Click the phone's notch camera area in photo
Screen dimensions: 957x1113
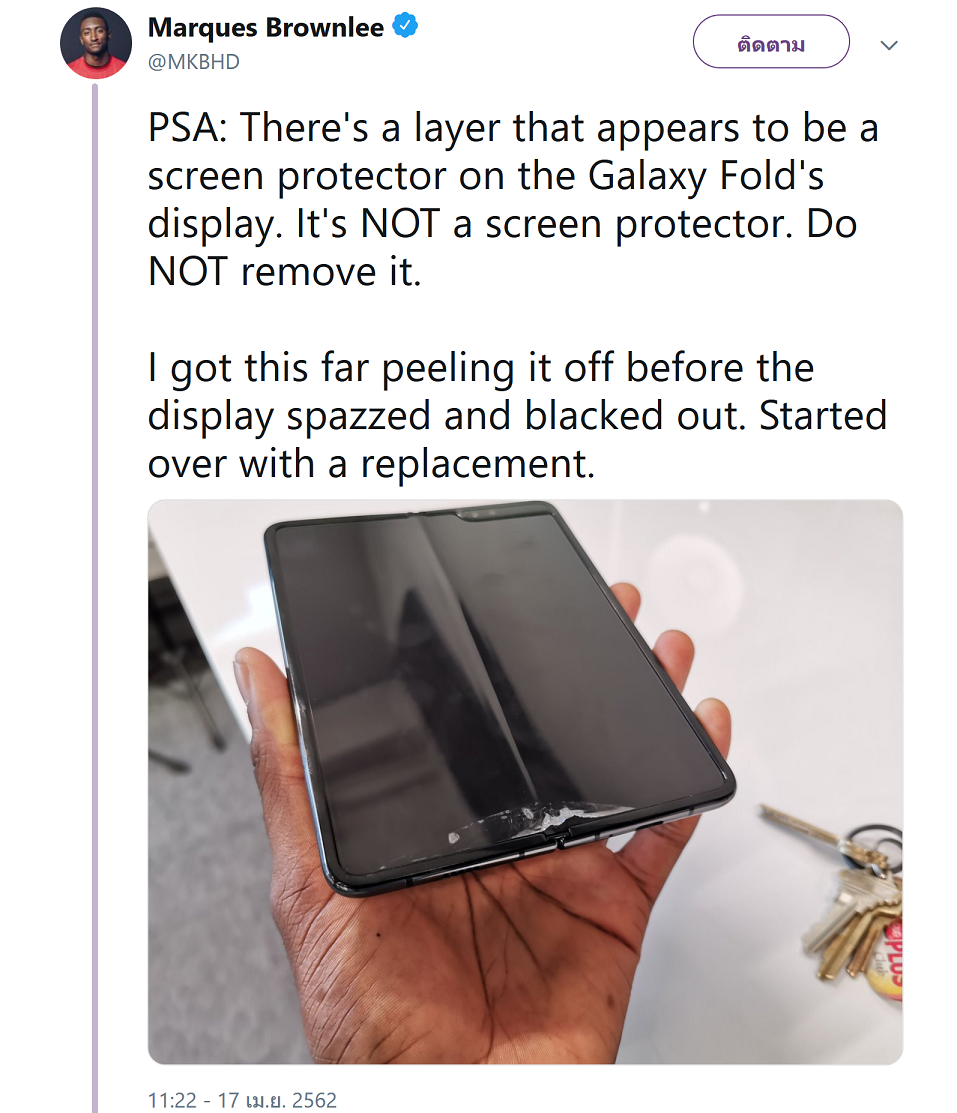[481, 513]
